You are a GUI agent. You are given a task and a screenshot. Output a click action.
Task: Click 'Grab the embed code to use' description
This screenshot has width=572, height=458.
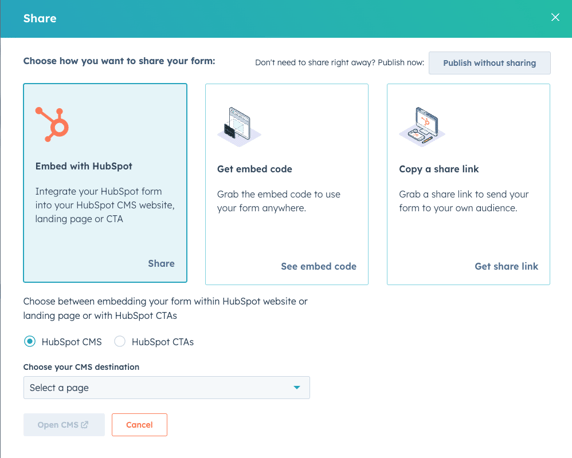click(279, 201)
